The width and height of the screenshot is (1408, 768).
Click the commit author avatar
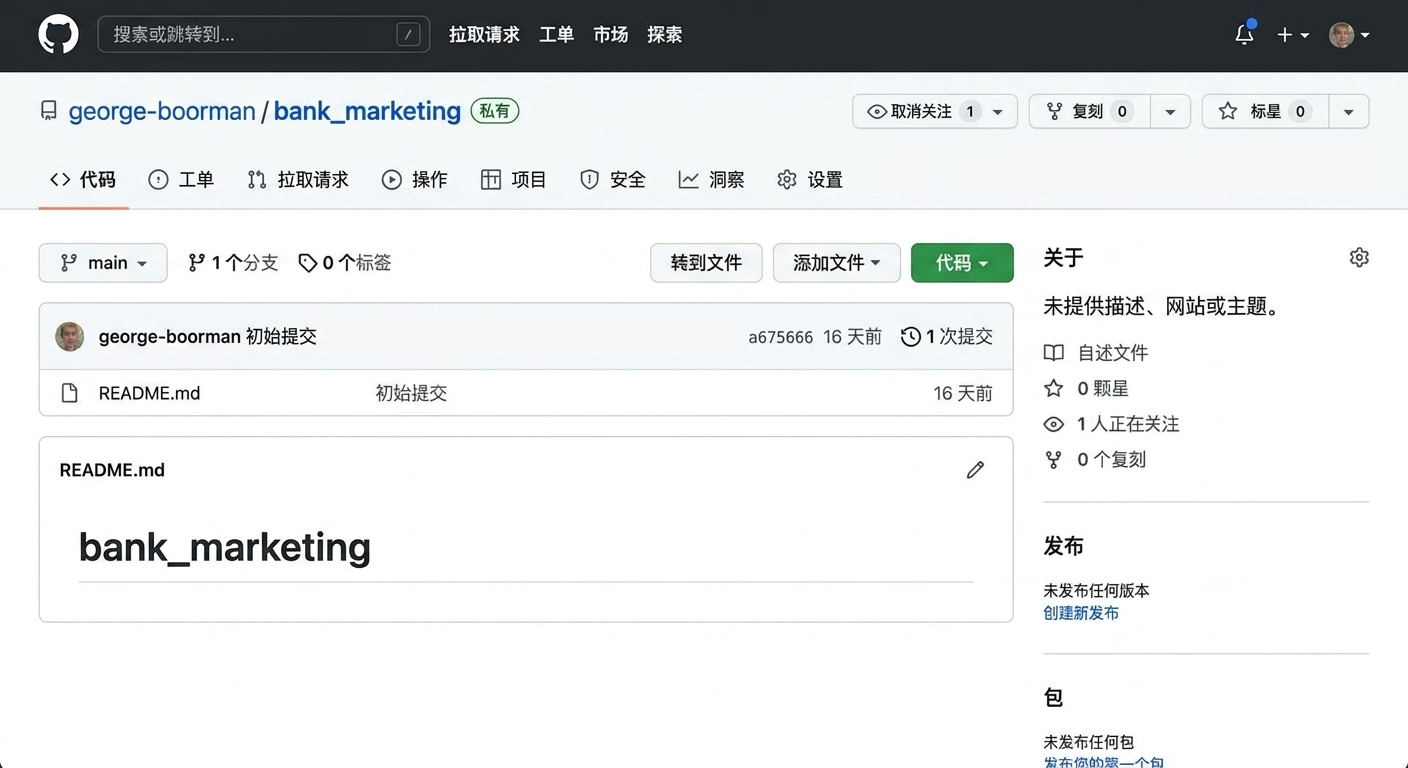click(x=69, y=337)
